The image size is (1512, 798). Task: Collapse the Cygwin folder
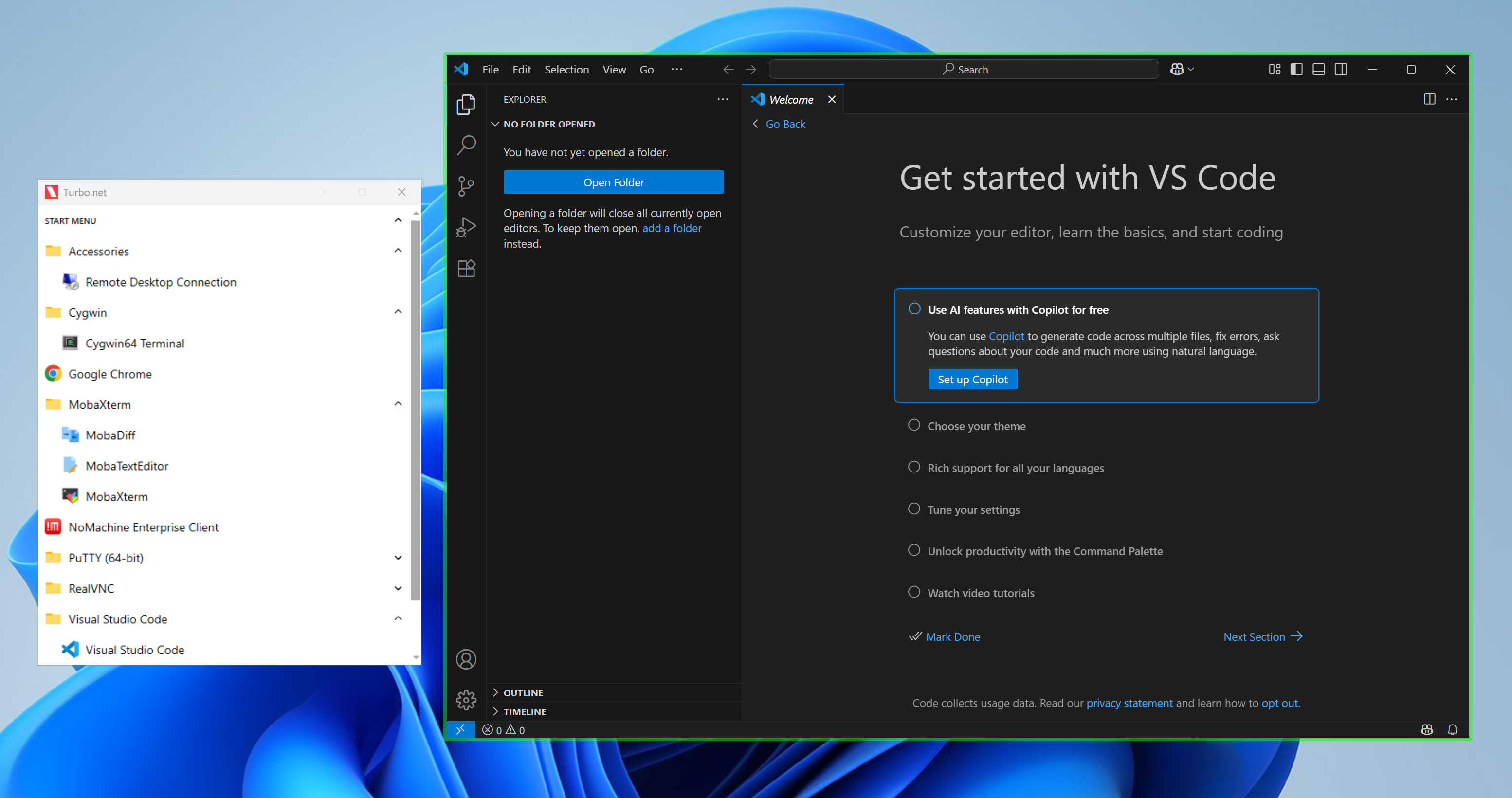398,311
